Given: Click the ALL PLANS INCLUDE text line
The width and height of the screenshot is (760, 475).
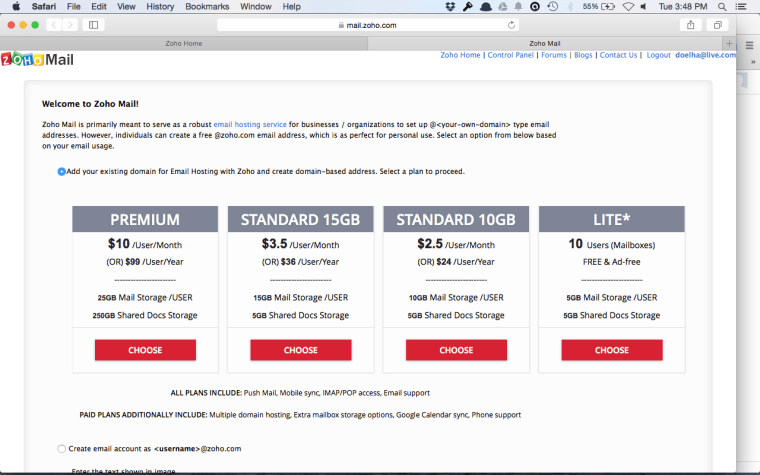Looking at the screenshot, I should coord(300,393).
